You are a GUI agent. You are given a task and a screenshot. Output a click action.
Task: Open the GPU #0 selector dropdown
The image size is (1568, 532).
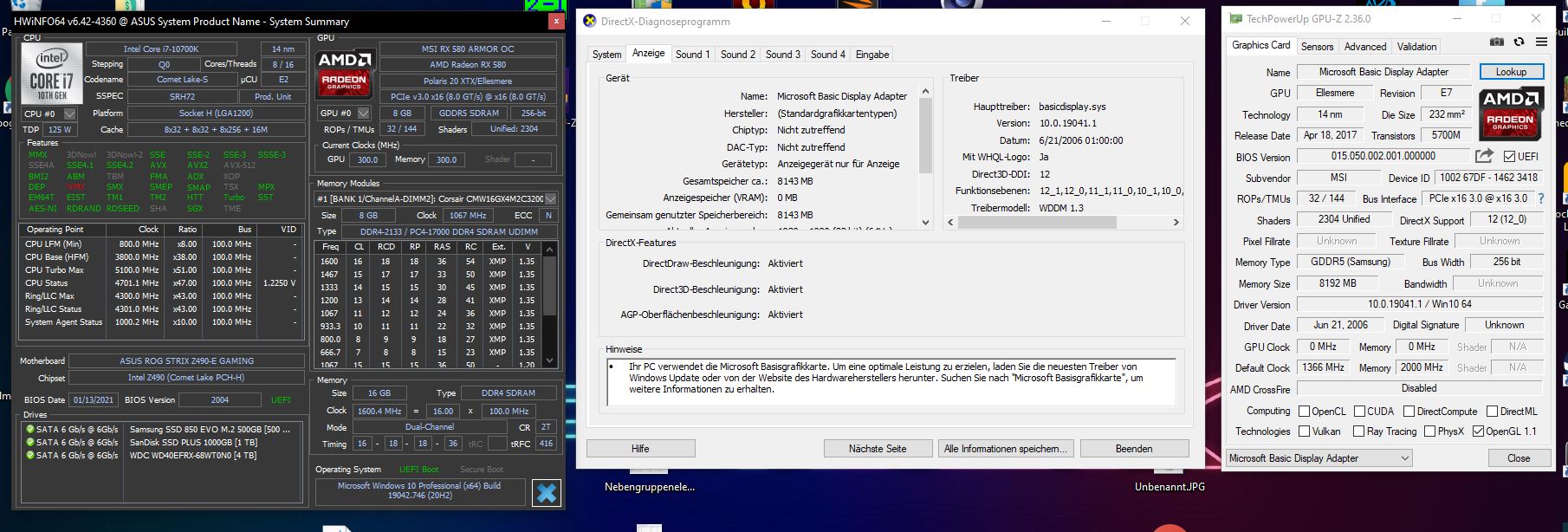(x=364, y=113)
